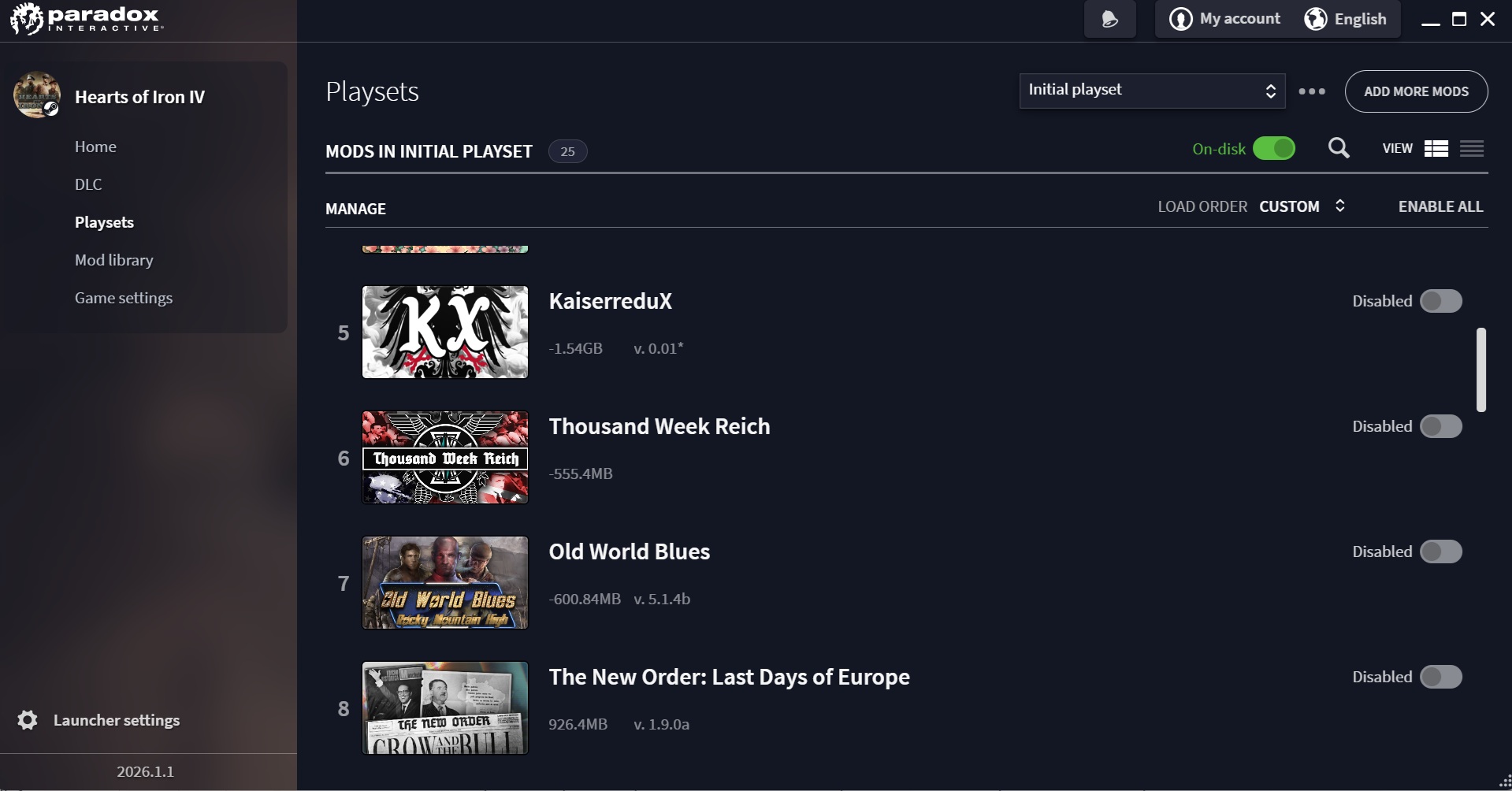Click the Paradox Interactive logo
This screenshot has height=791, width=1512.
tap(87, 19)
